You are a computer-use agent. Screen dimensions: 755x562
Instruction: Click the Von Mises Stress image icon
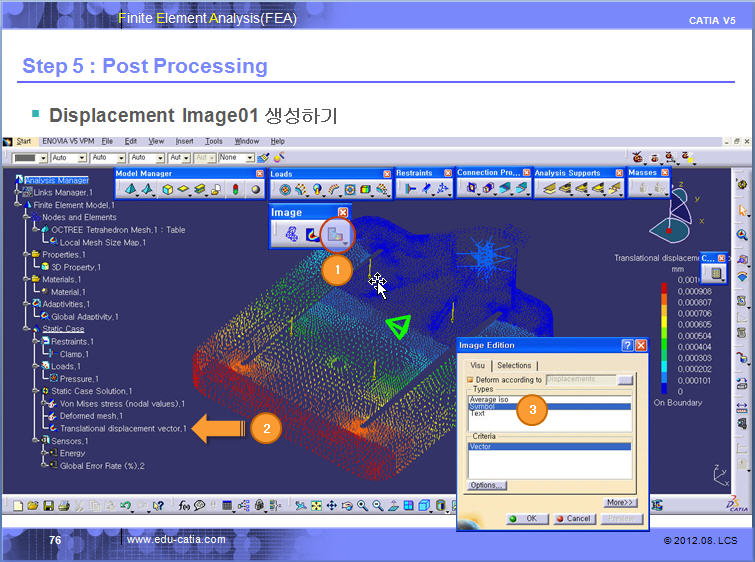click(313, 234)
